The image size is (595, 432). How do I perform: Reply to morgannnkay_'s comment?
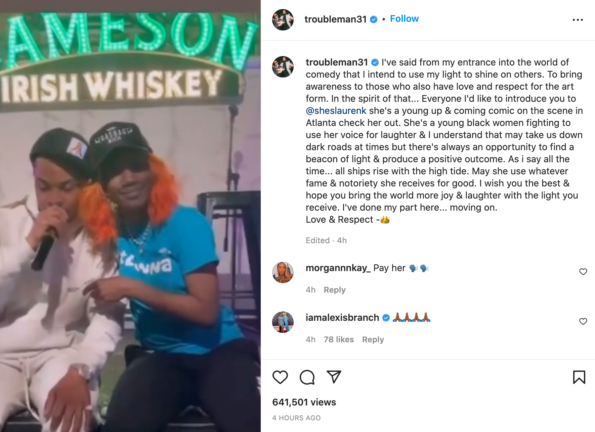click(334, 290)
